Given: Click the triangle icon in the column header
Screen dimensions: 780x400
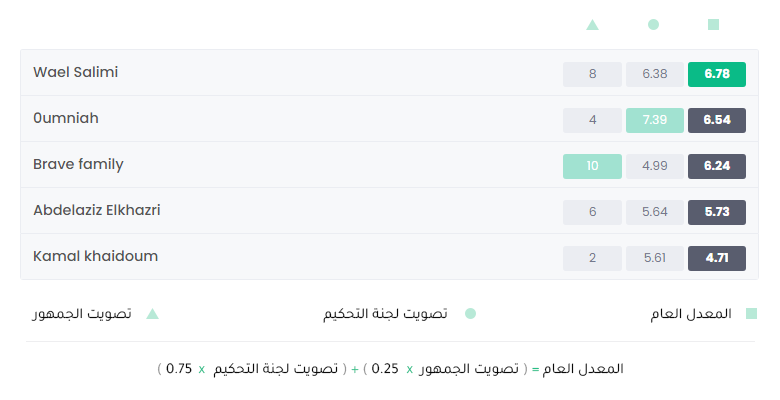Looking at the screenshot, I should pos(592,24).
